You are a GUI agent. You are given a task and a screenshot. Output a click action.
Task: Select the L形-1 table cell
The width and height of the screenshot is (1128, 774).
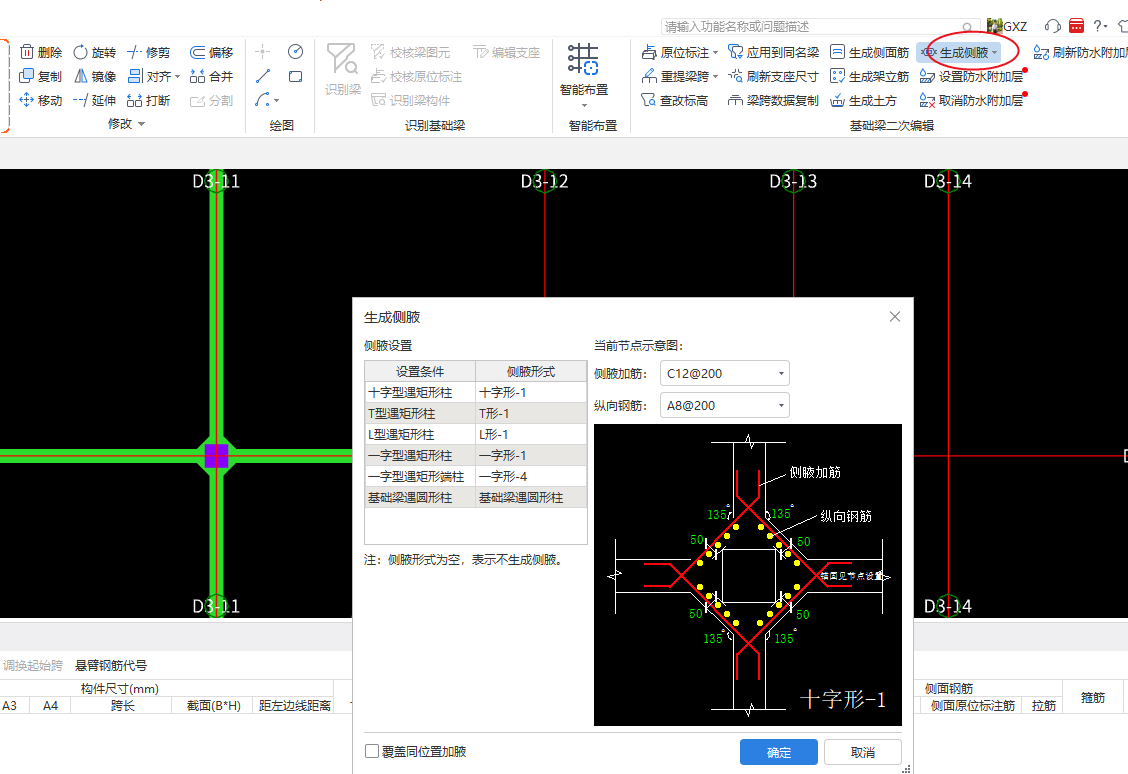pos(531,434)
